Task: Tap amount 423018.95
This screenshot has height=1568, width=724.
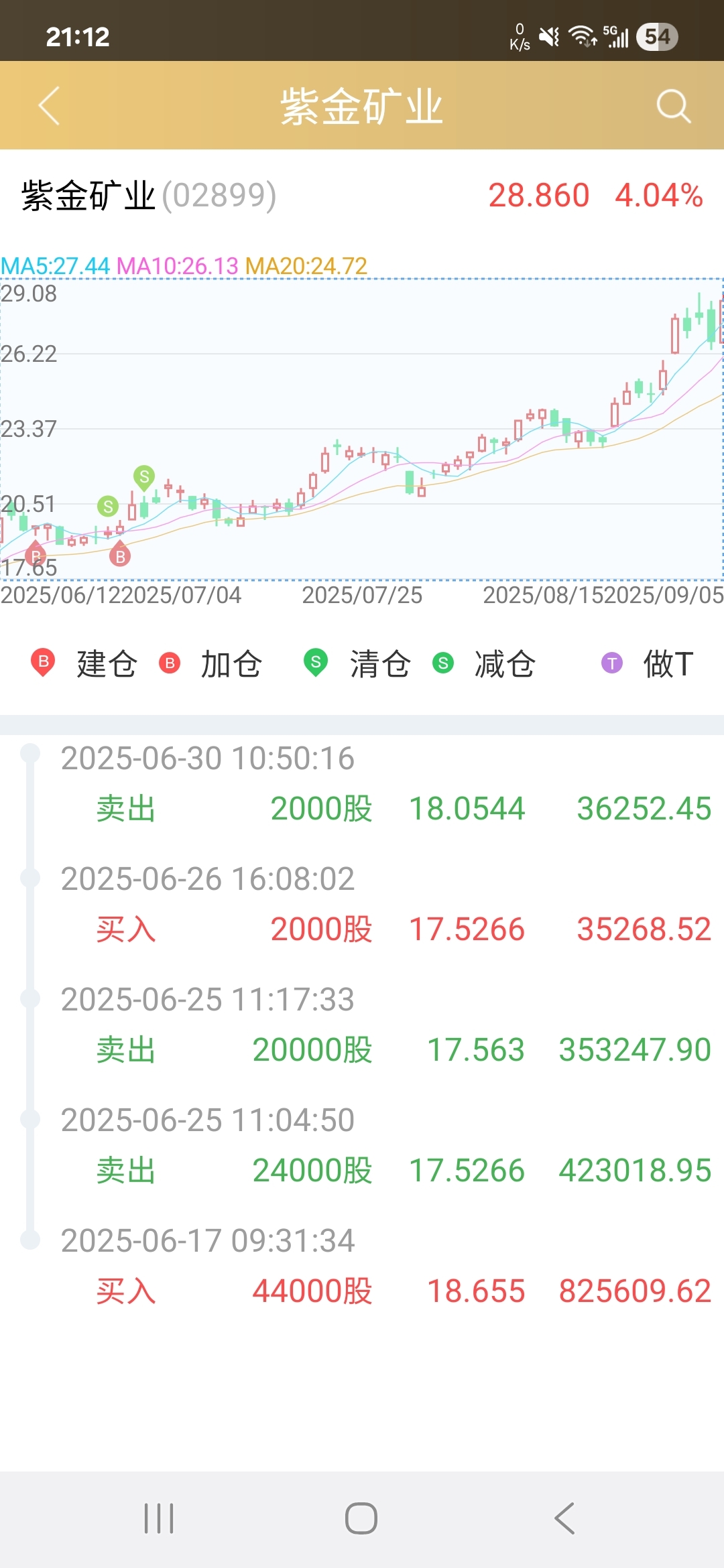Action: click(635, 1171)
